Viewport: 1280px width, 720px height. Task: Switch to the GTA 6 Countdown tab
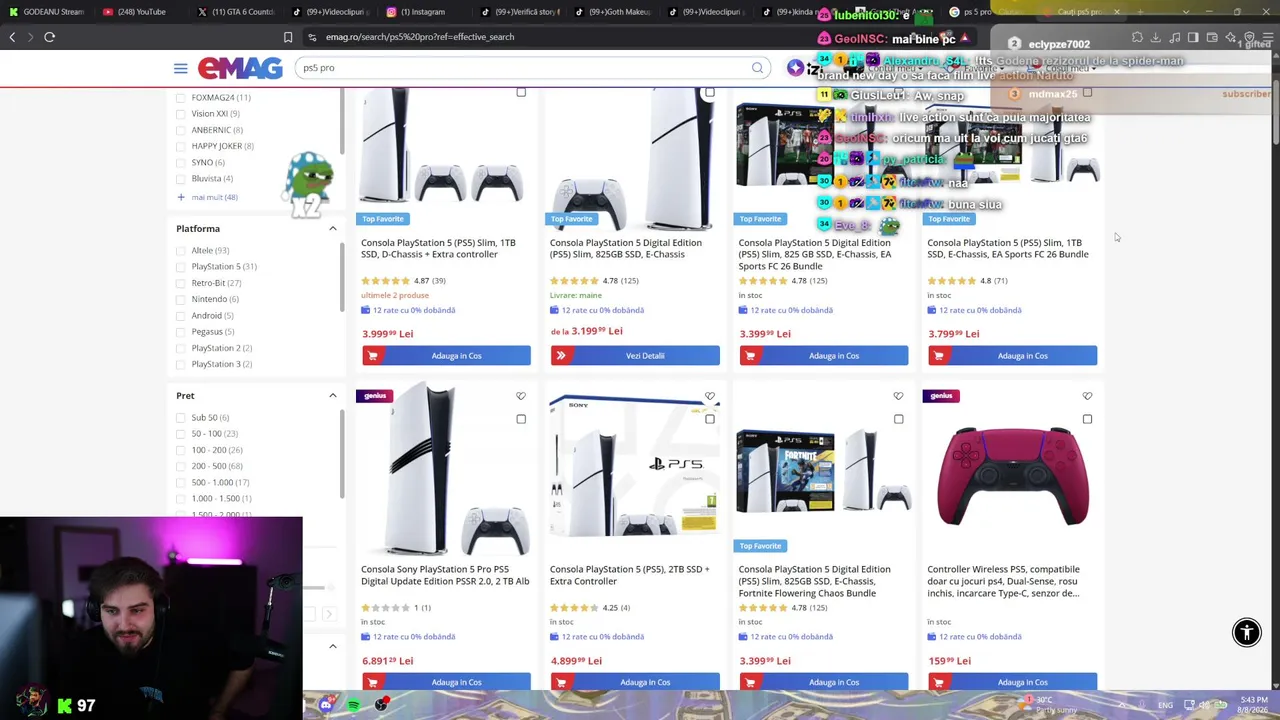click(x=234, y=12)
